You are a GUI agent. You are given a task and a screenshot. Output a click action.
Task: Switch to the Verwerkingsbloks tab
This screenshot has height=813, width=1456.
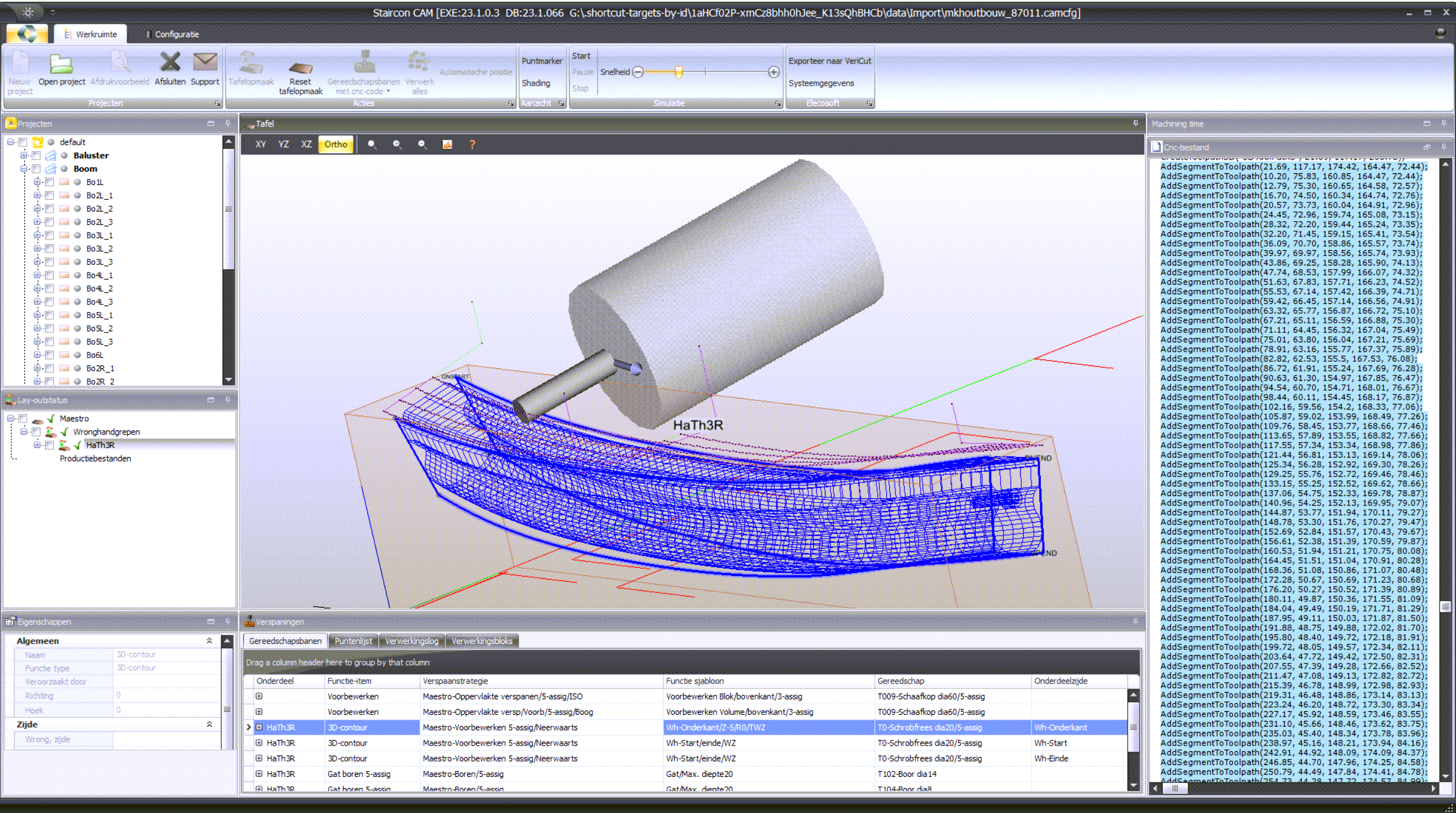coord(482,641)
